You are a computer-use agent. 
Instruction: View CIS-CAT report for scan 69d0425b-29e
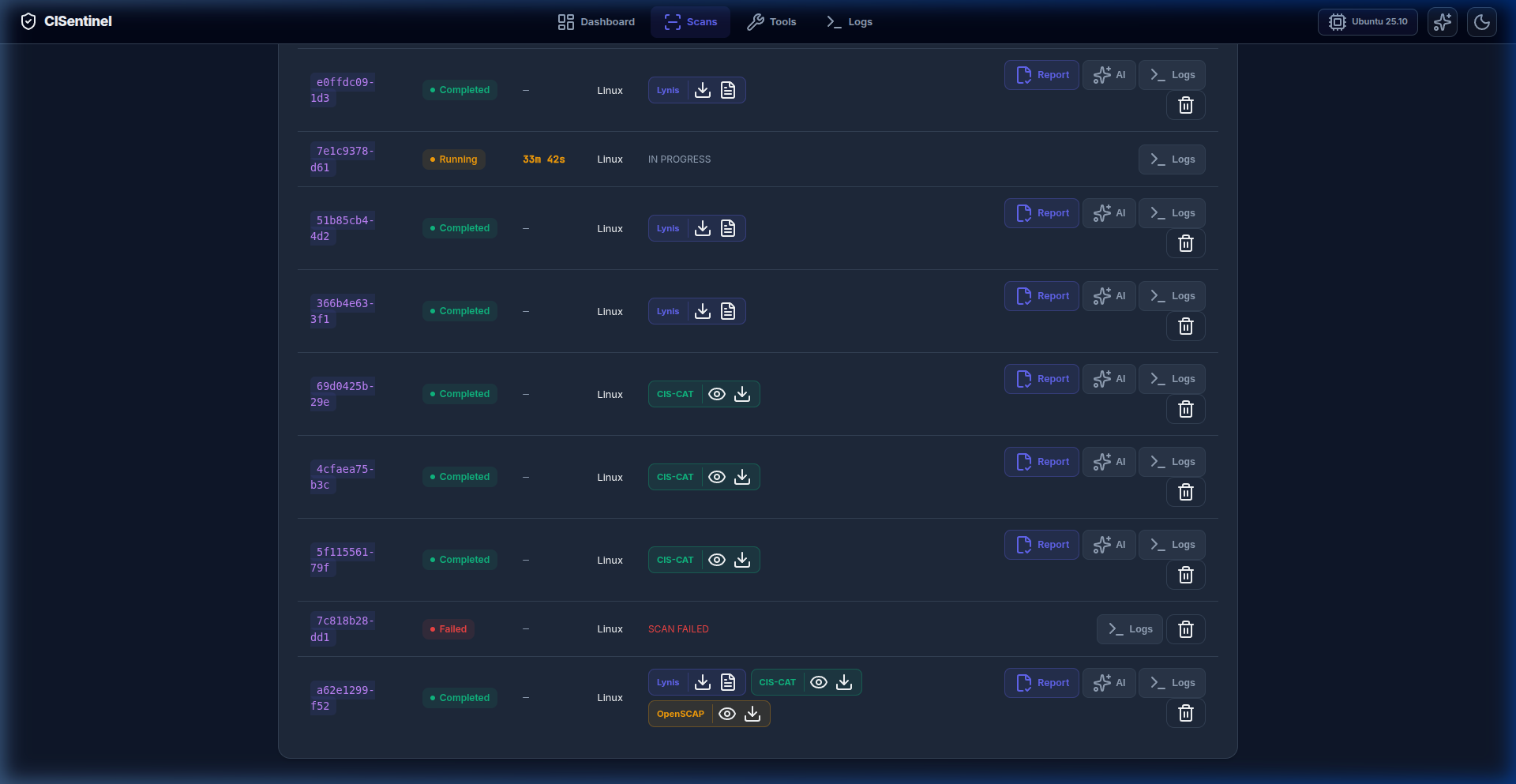[x=717, y=394]
